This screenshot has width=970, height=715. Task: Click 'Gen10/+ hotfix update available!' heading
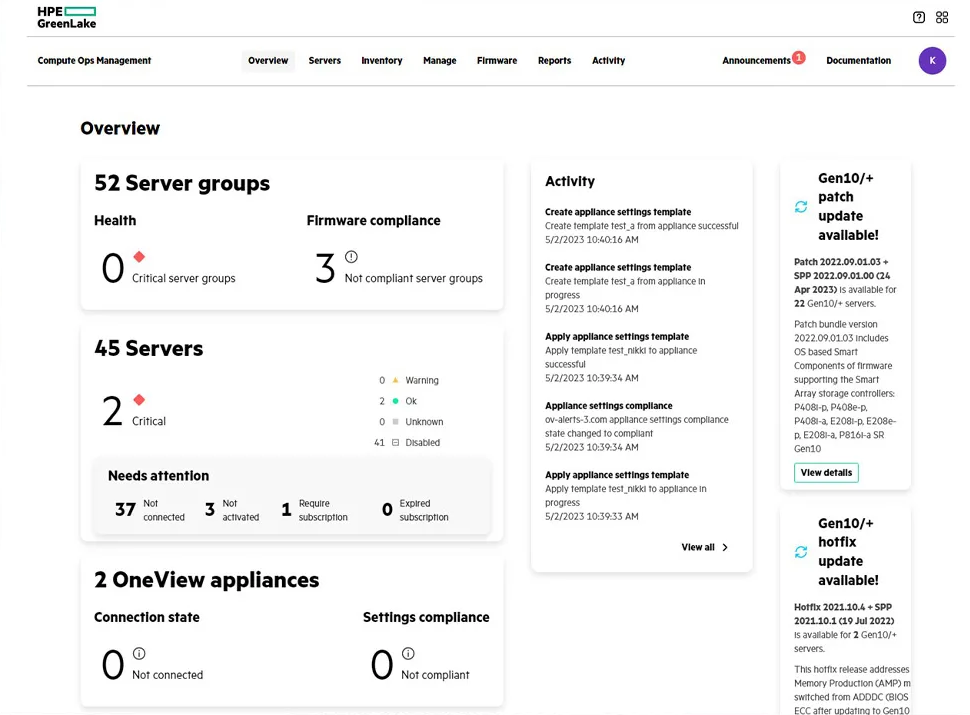pyautogui.click(x=848, y=552)
